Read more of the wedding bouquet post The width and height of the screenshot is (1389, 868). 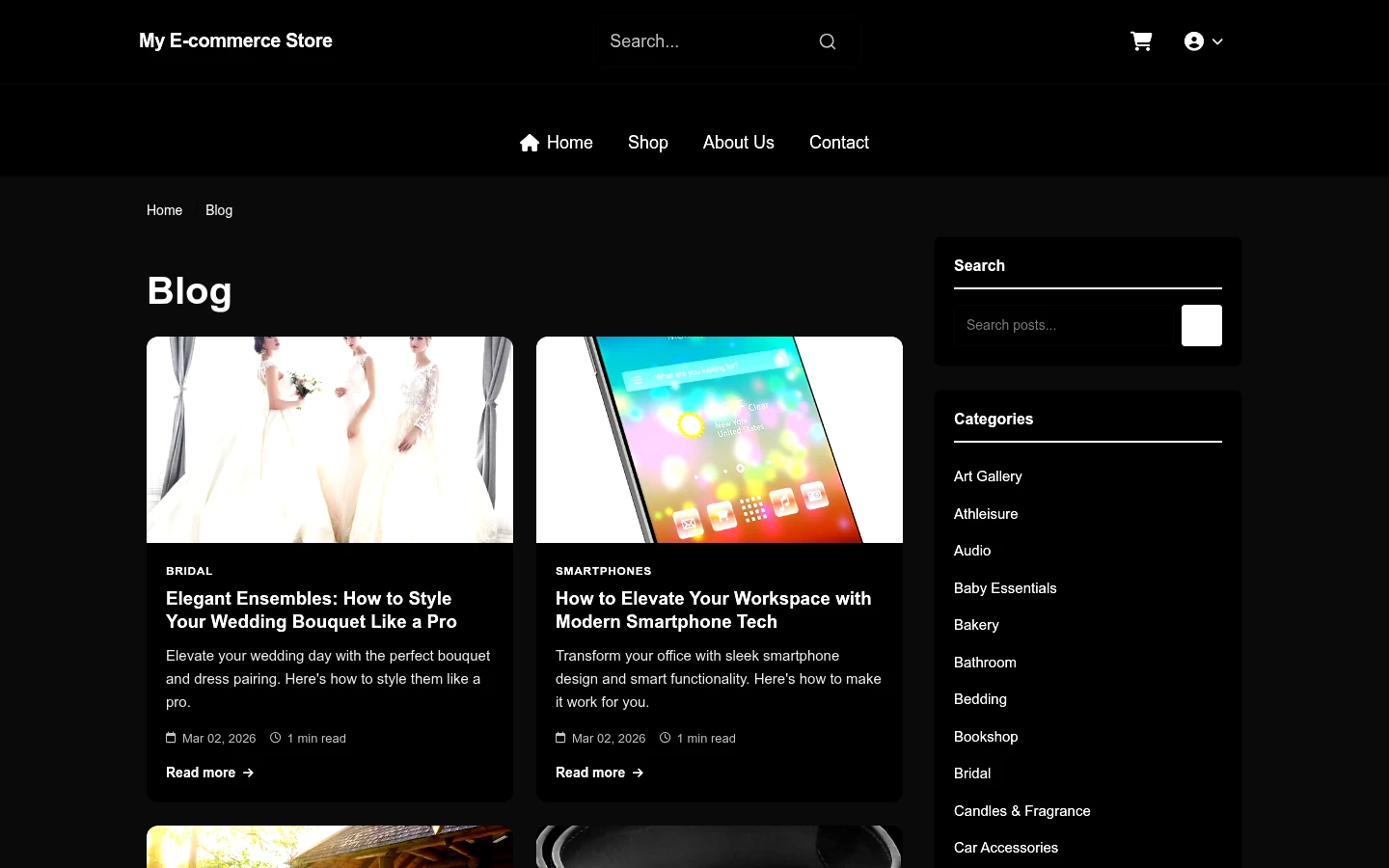click(210, 773)
